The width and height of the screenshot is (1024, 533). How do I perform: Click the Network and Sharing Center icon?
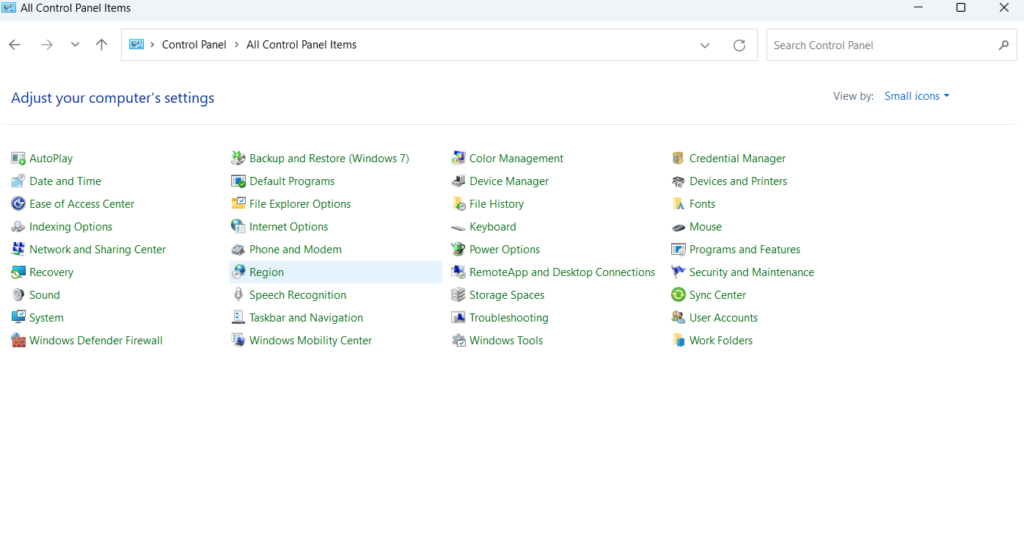[x=18, y=250]
